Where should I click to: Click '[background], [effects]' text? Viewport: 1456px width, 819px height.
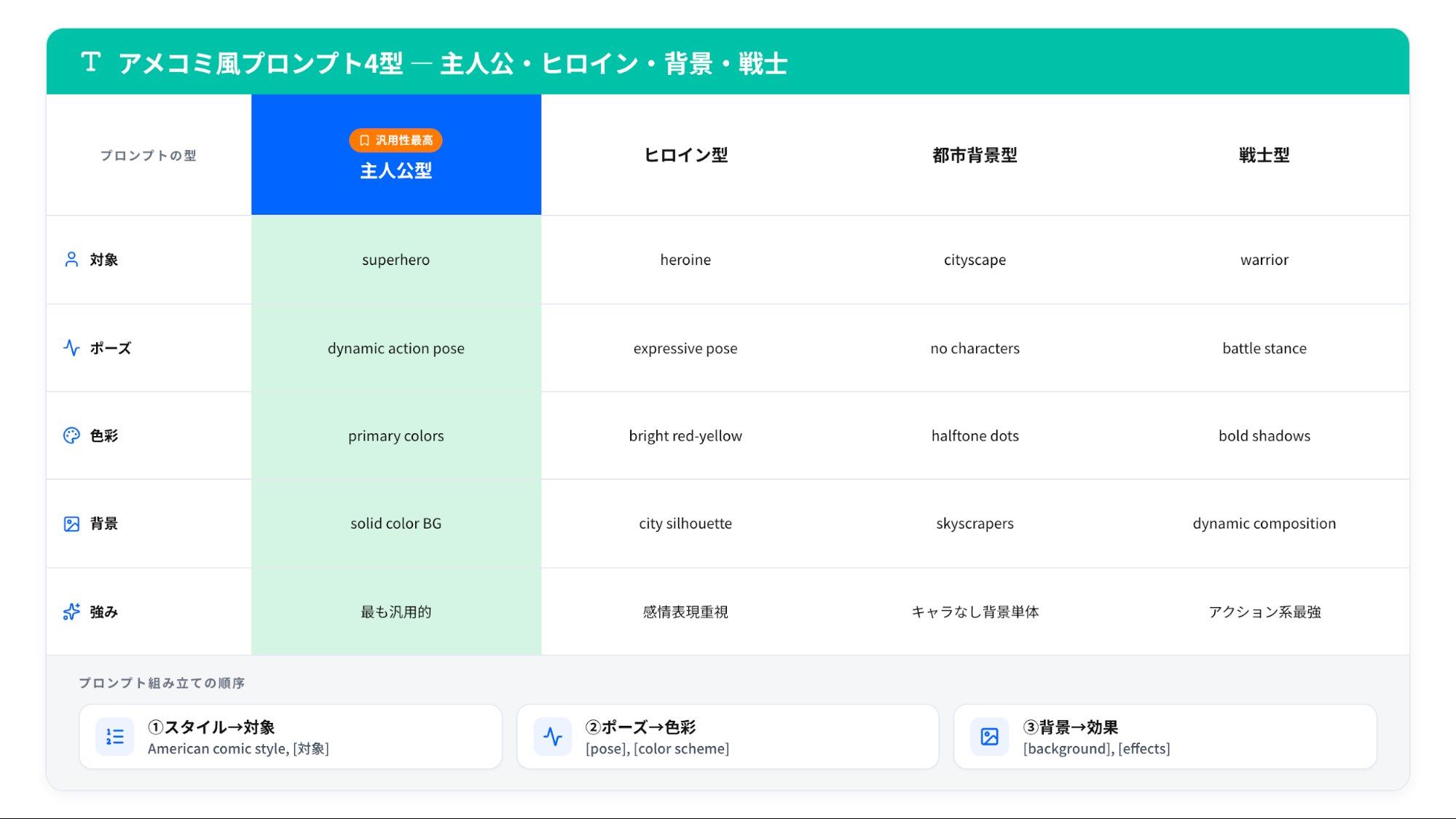(1096, 748)
